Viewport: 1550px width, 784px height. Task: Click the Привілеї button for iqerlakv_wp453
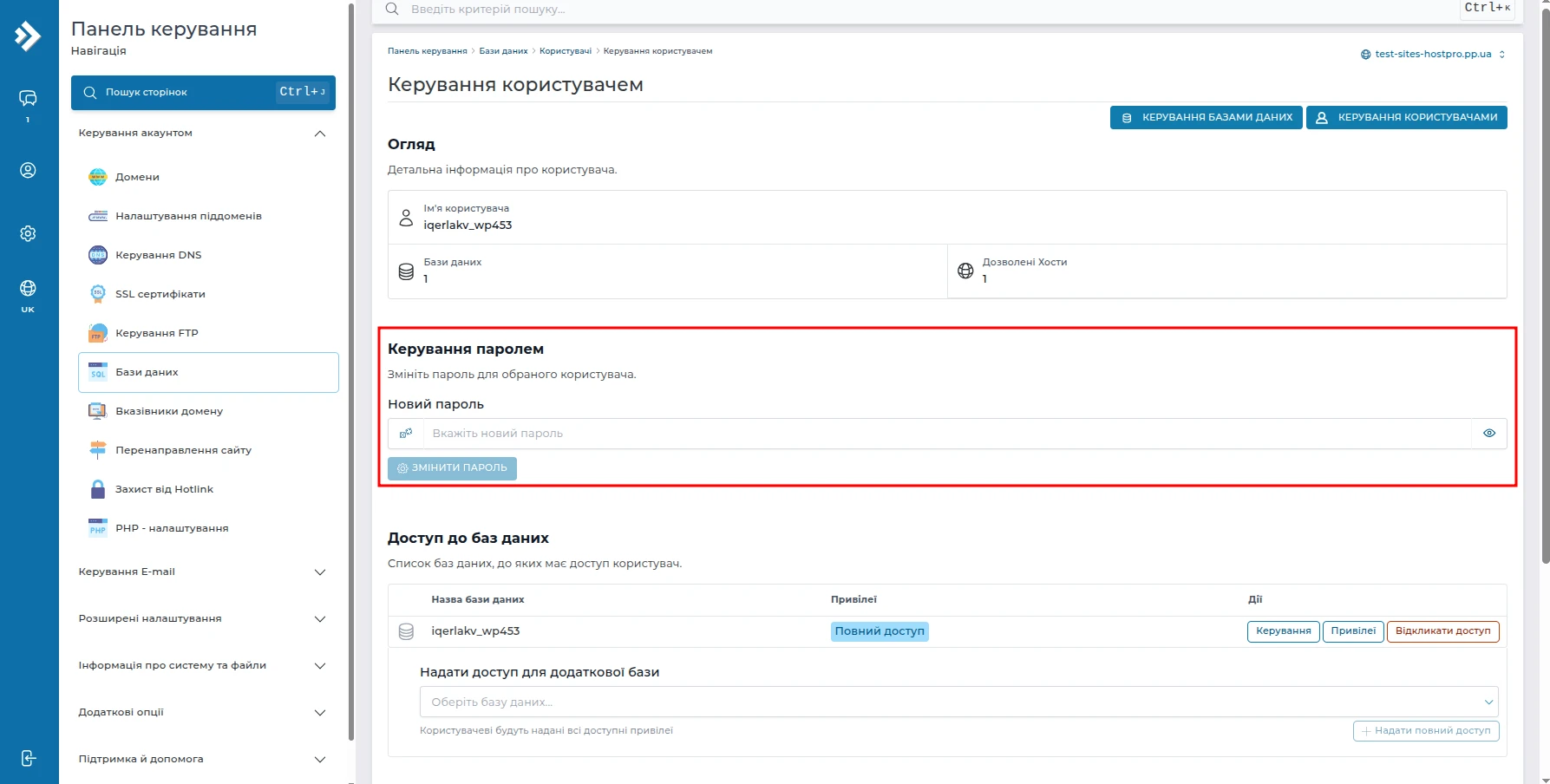click(1353, 631)
